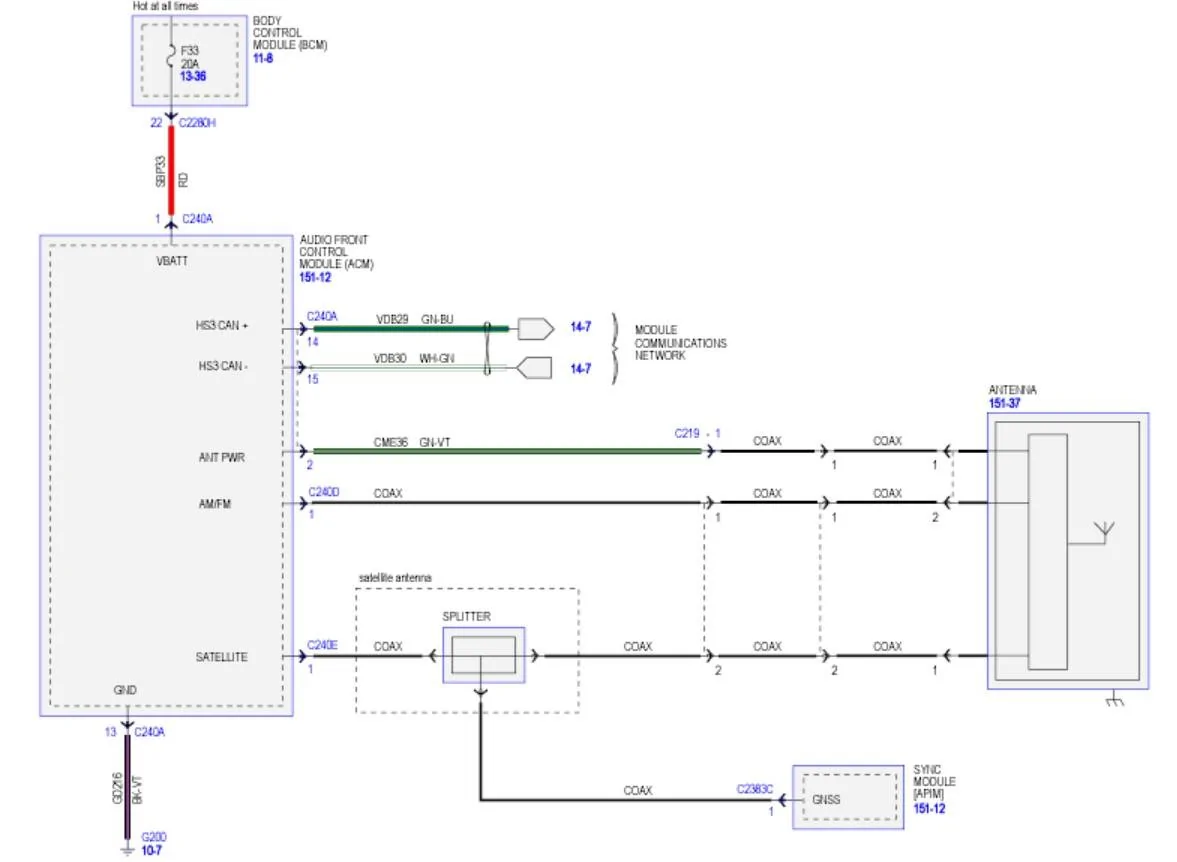Select the GNSS label in the SYNC module
Screen dimensions: 1177x862
pyautogui.click(x=826, y=800)
